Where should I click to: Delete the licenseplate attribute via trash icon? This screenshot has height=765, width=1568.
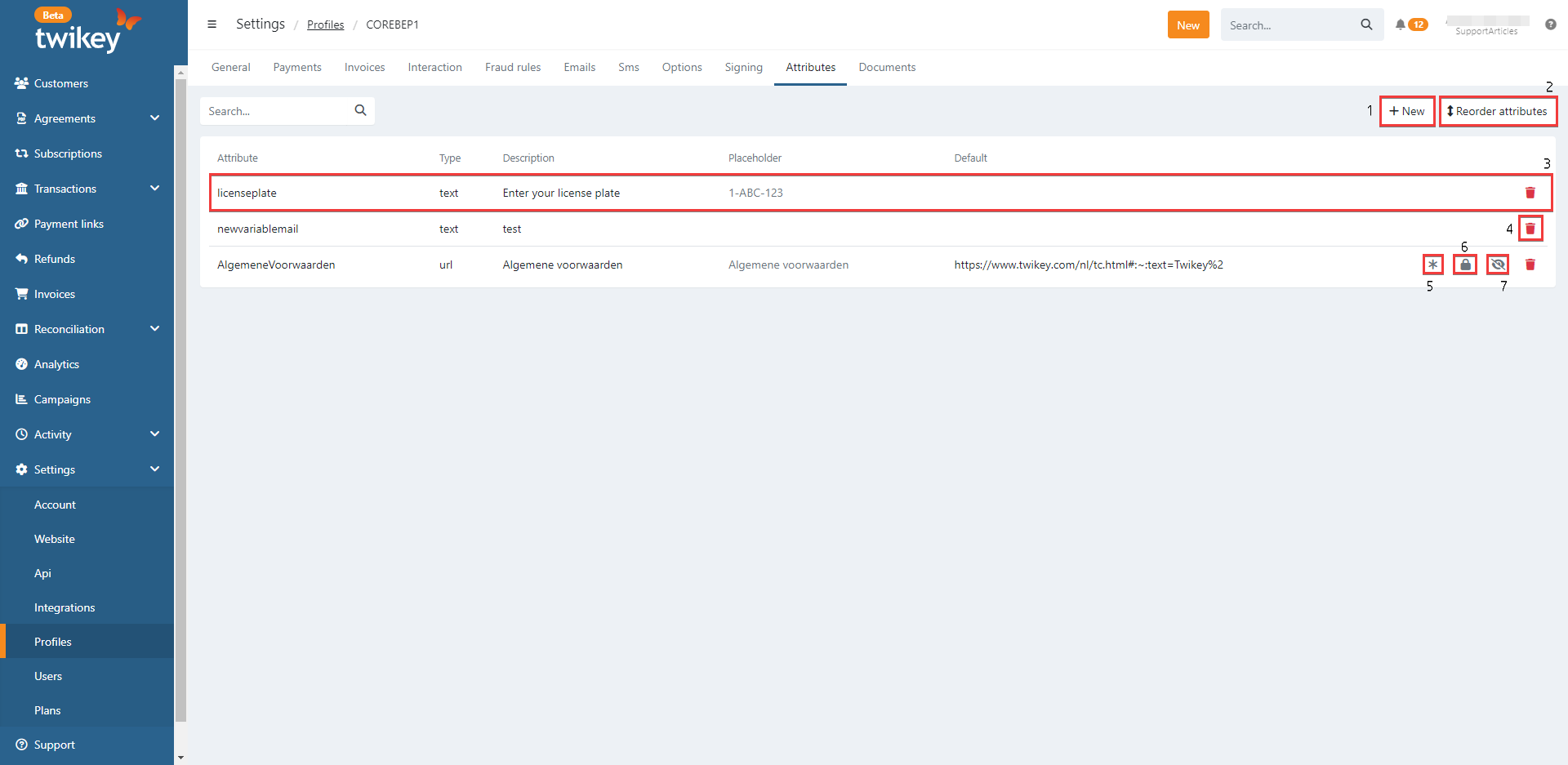(1530, 193)
